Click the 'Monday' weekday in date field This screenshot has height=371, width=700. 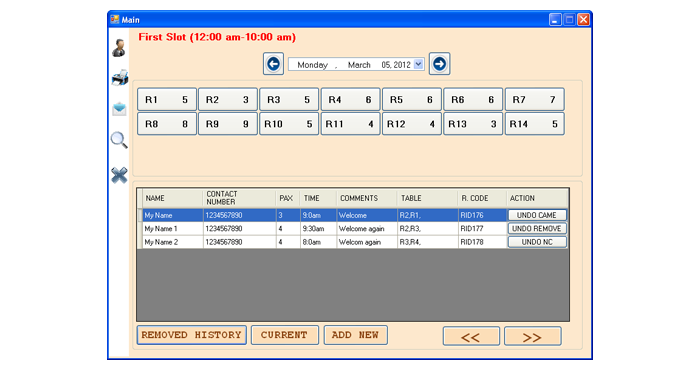tap(312, 65)
